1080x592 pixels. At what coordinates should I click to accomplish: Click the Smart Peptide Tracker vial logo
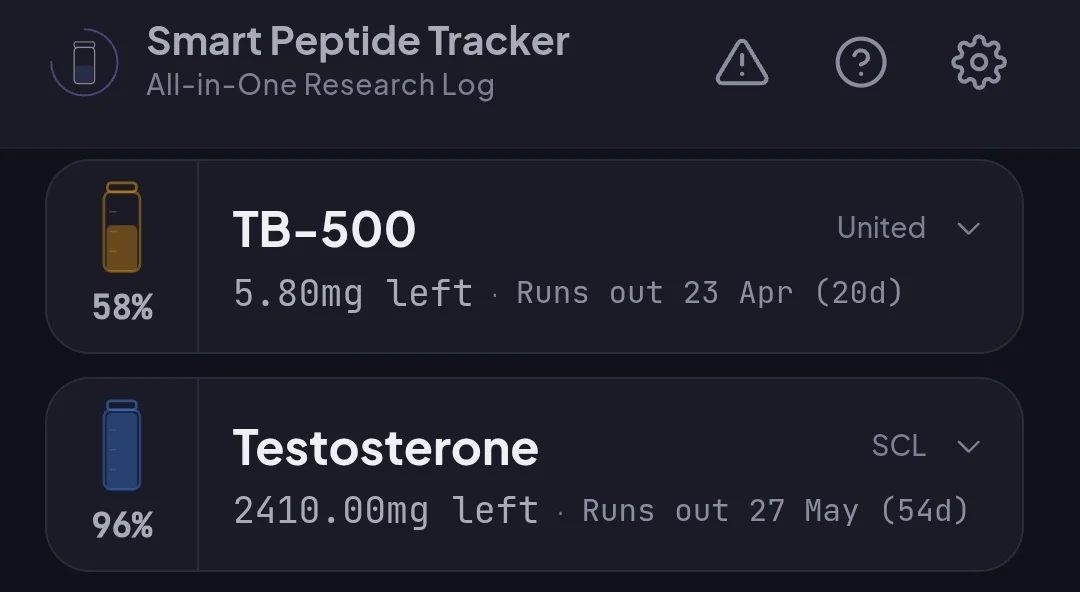point(84,63)
